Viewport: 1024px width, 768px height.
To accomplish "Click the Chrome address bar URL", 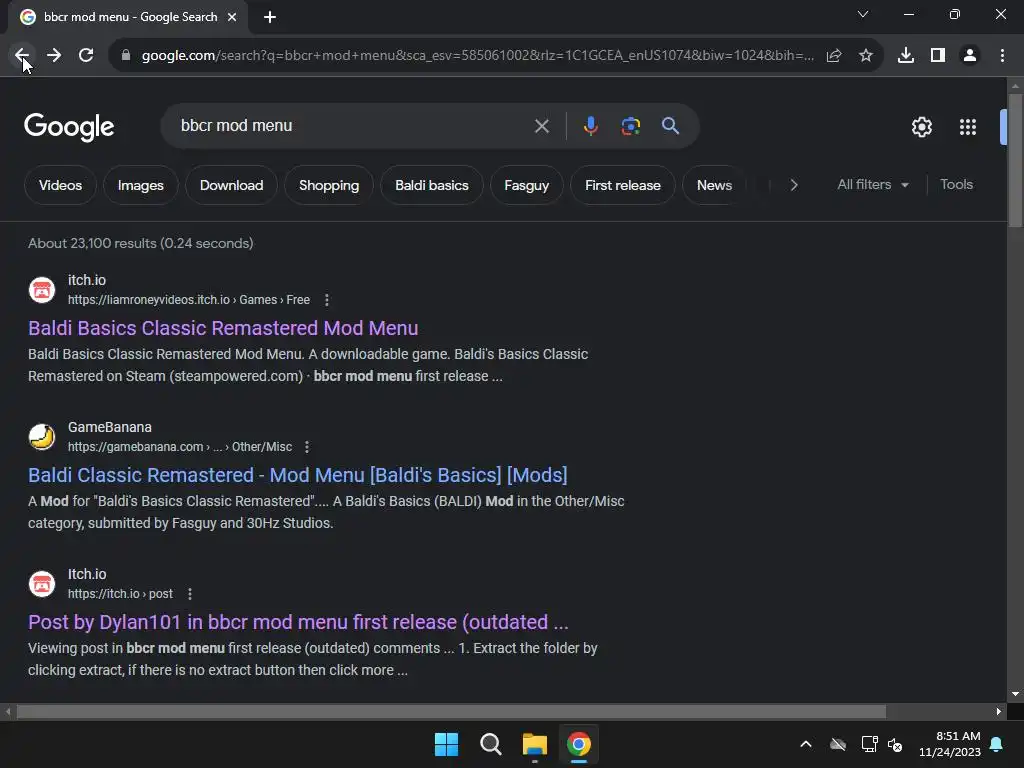I will coord(477,56).
